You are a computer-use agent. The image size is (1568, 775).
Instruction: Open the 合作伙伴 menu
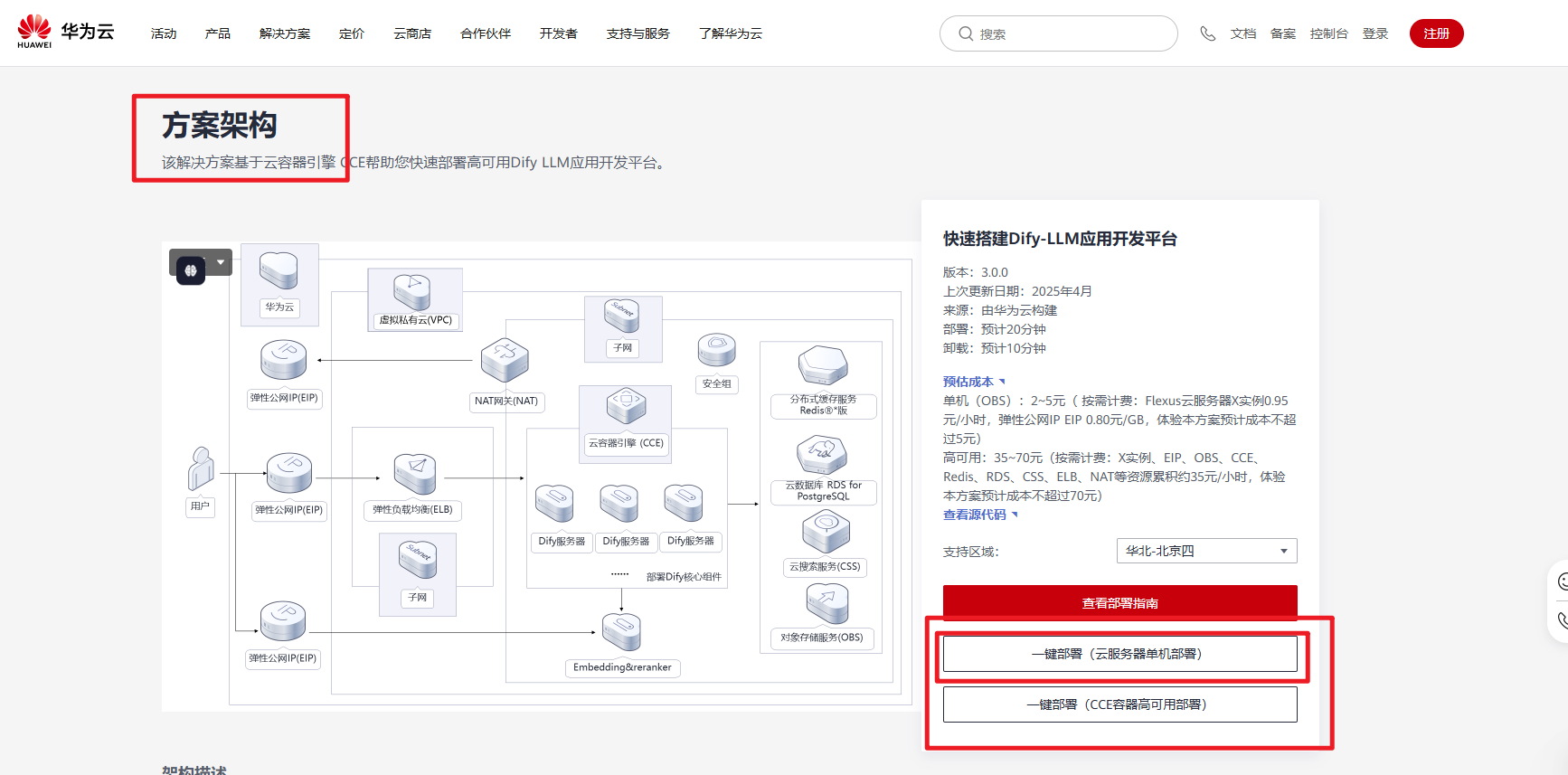[x=486, y=33]
